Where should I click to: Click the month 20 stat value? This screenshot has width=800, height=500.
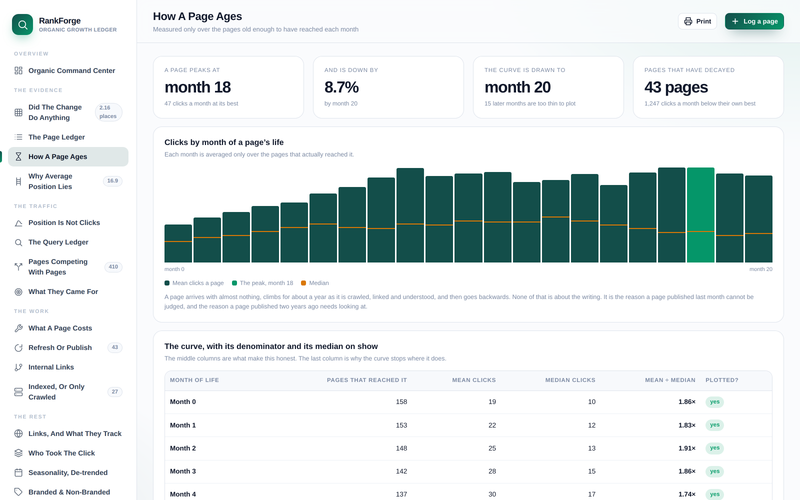(x=517, y=87)
